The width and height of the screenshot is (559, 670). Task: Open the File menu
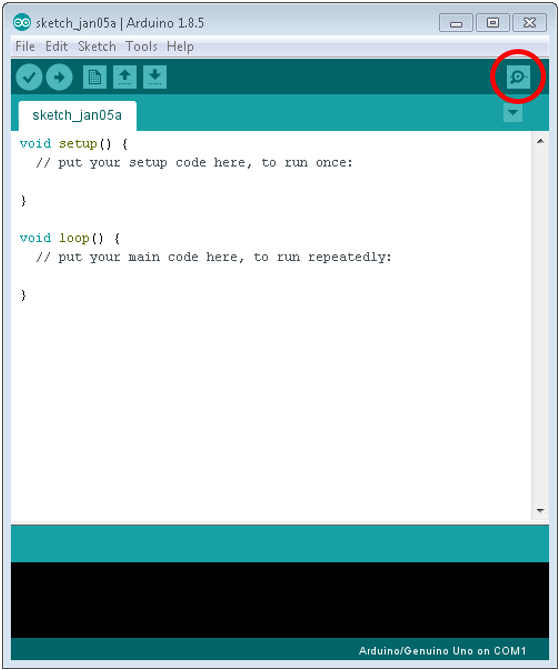tap(25, 46)
